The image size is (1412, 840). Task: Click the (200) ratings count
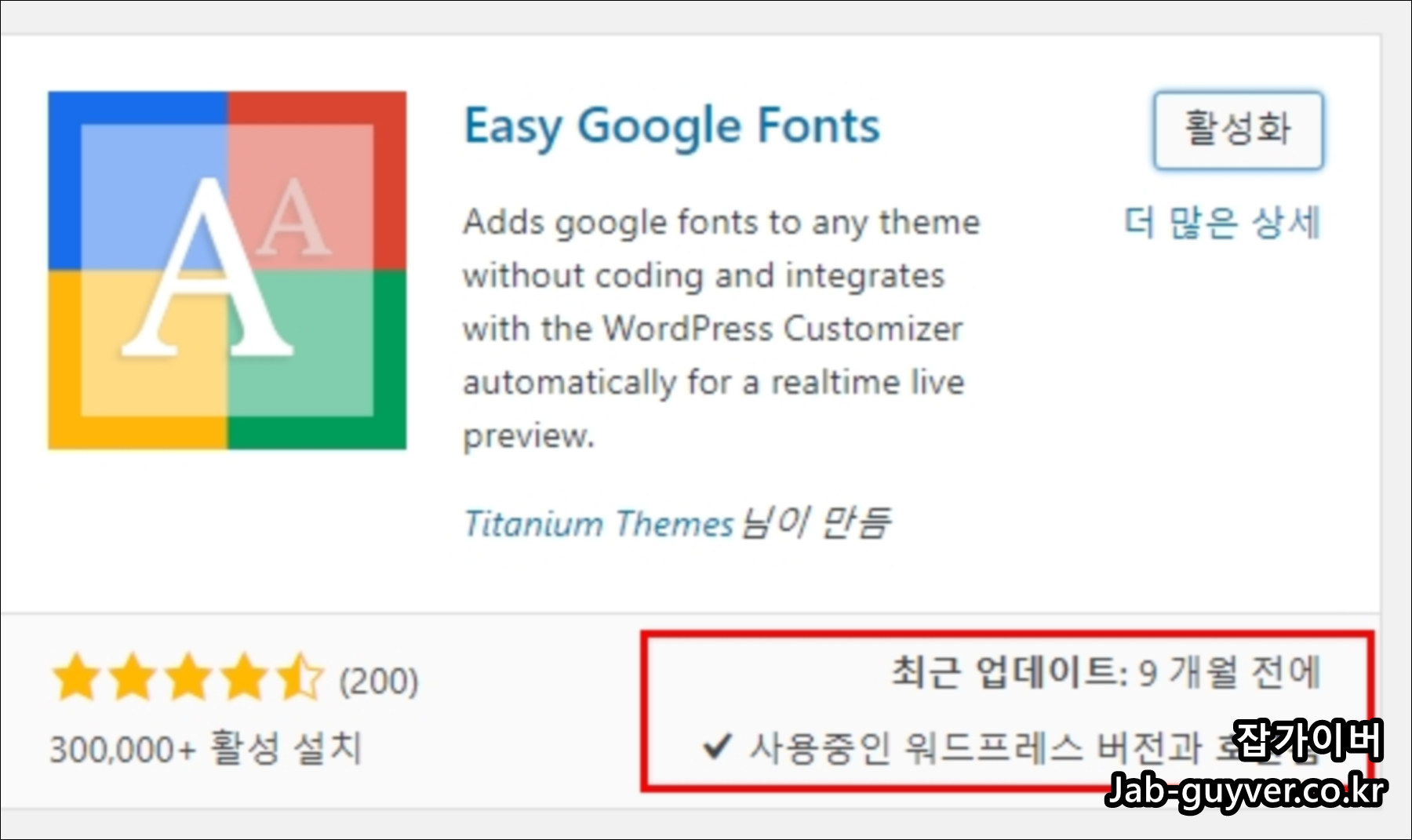coord(379,681)
